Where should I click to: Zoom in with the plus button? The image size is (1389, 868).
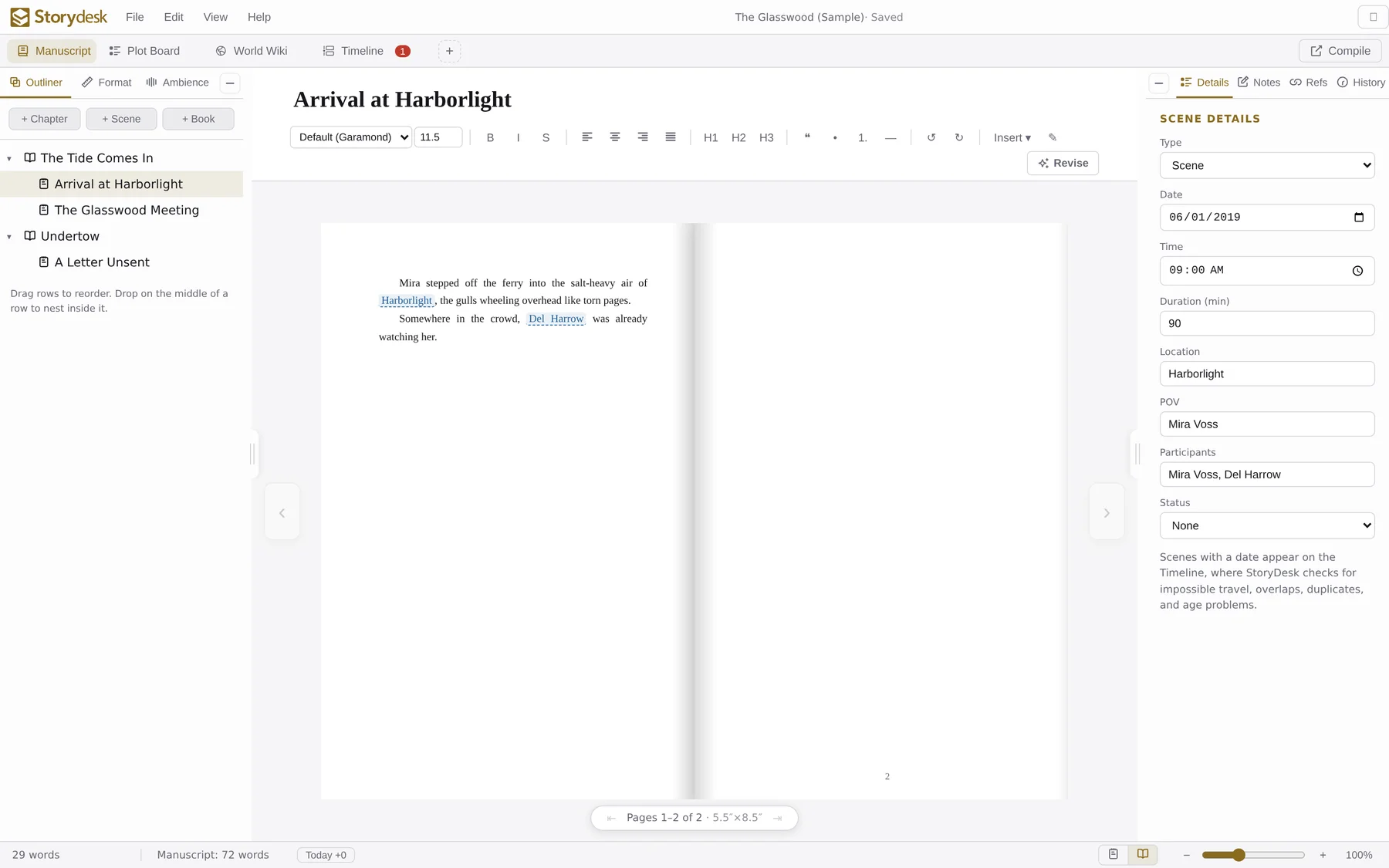(x=1323, y=855)
